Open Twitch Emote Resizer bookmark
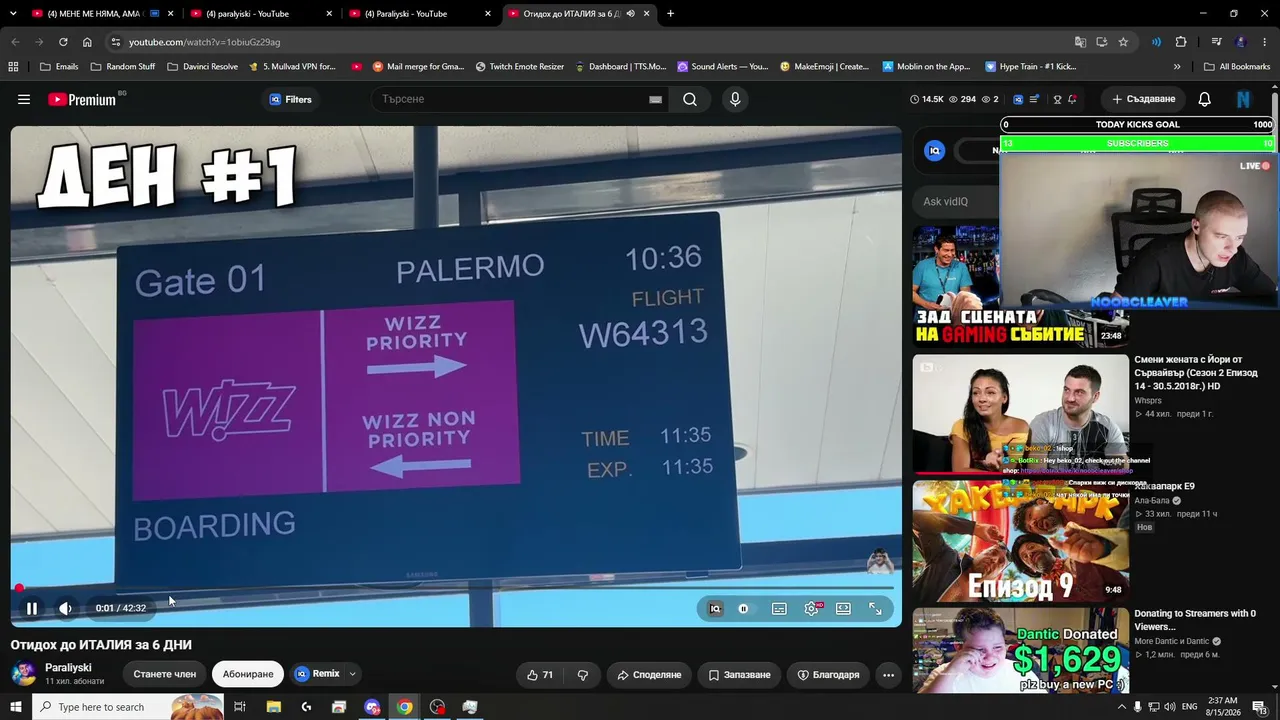 point(520,67)
